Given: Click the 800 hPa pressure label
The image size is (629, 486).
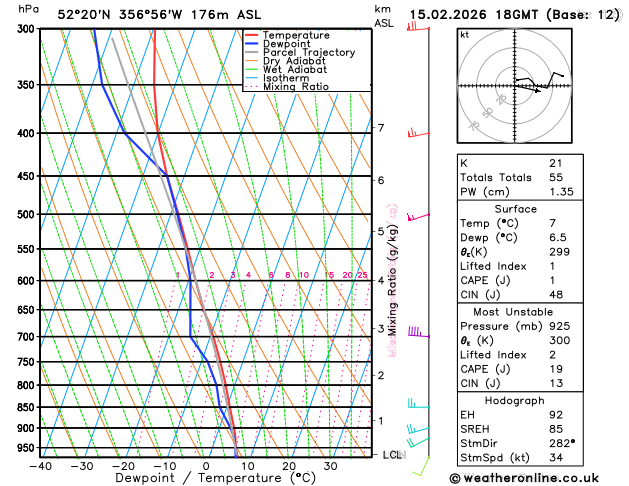Looking at the screenshot, I should pos(28,385).
